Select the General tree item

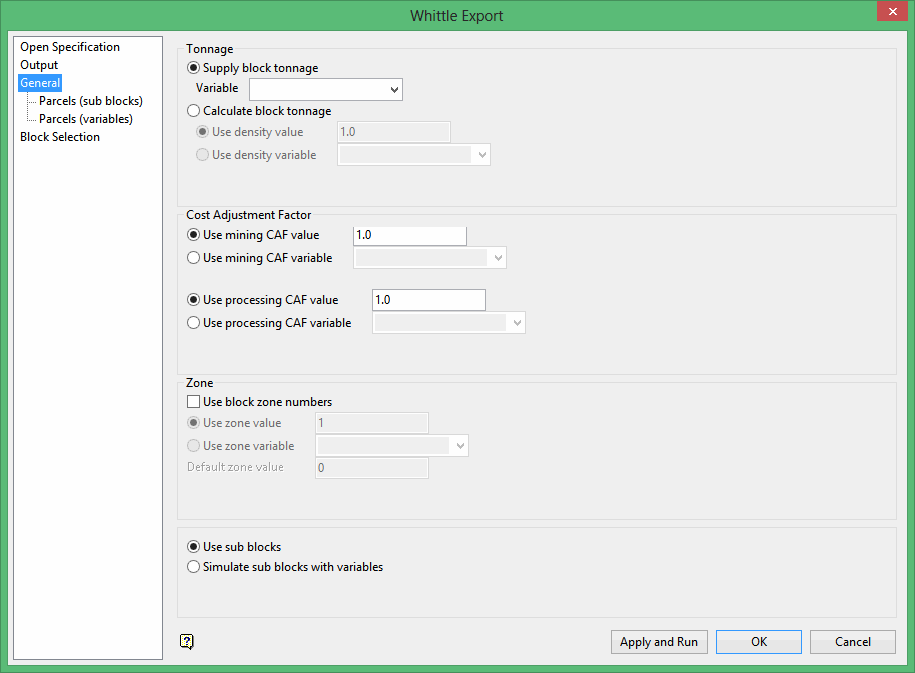click(40, 83)
